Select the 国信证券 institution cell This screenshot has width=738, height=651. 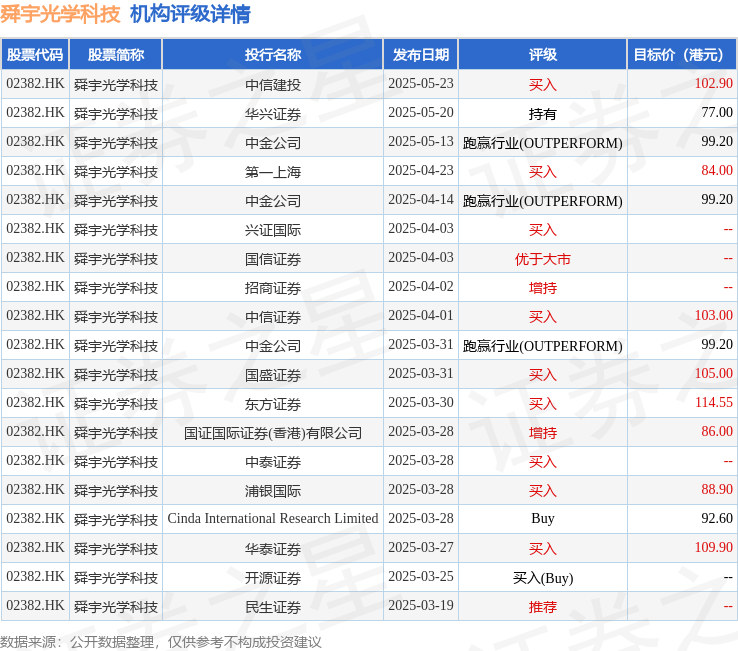point(273,259)
